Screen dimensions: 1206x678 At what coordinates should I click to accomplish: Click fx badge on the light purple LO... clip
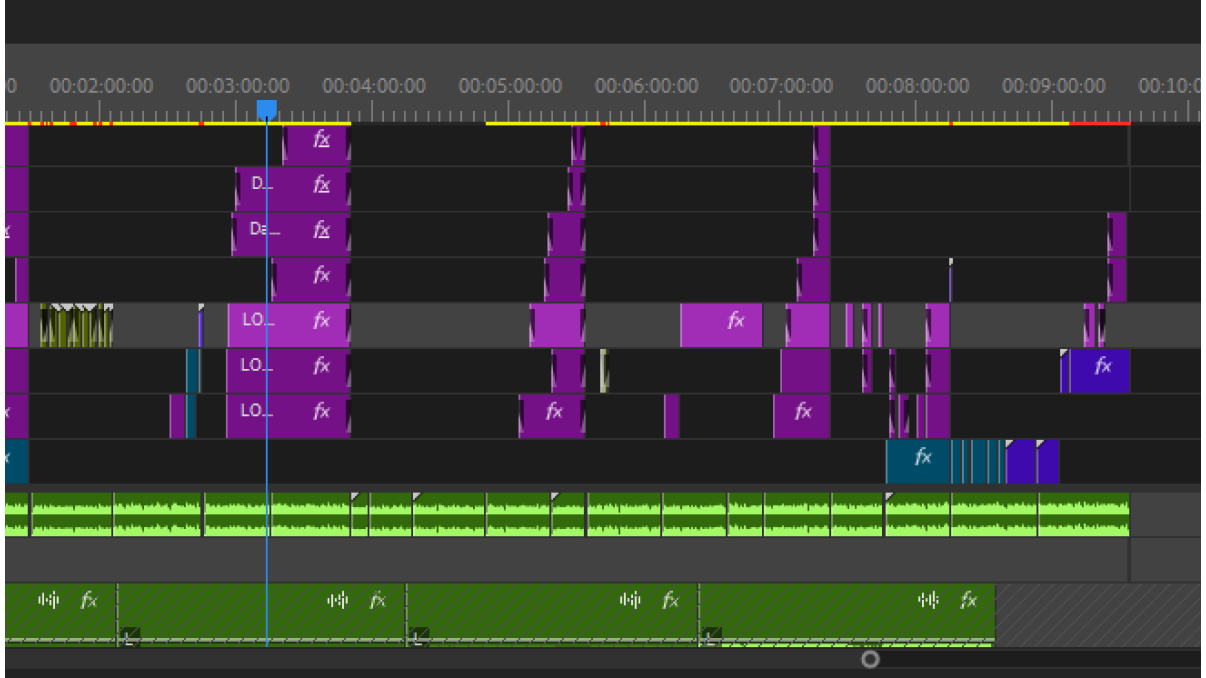[x=321, y=321]
